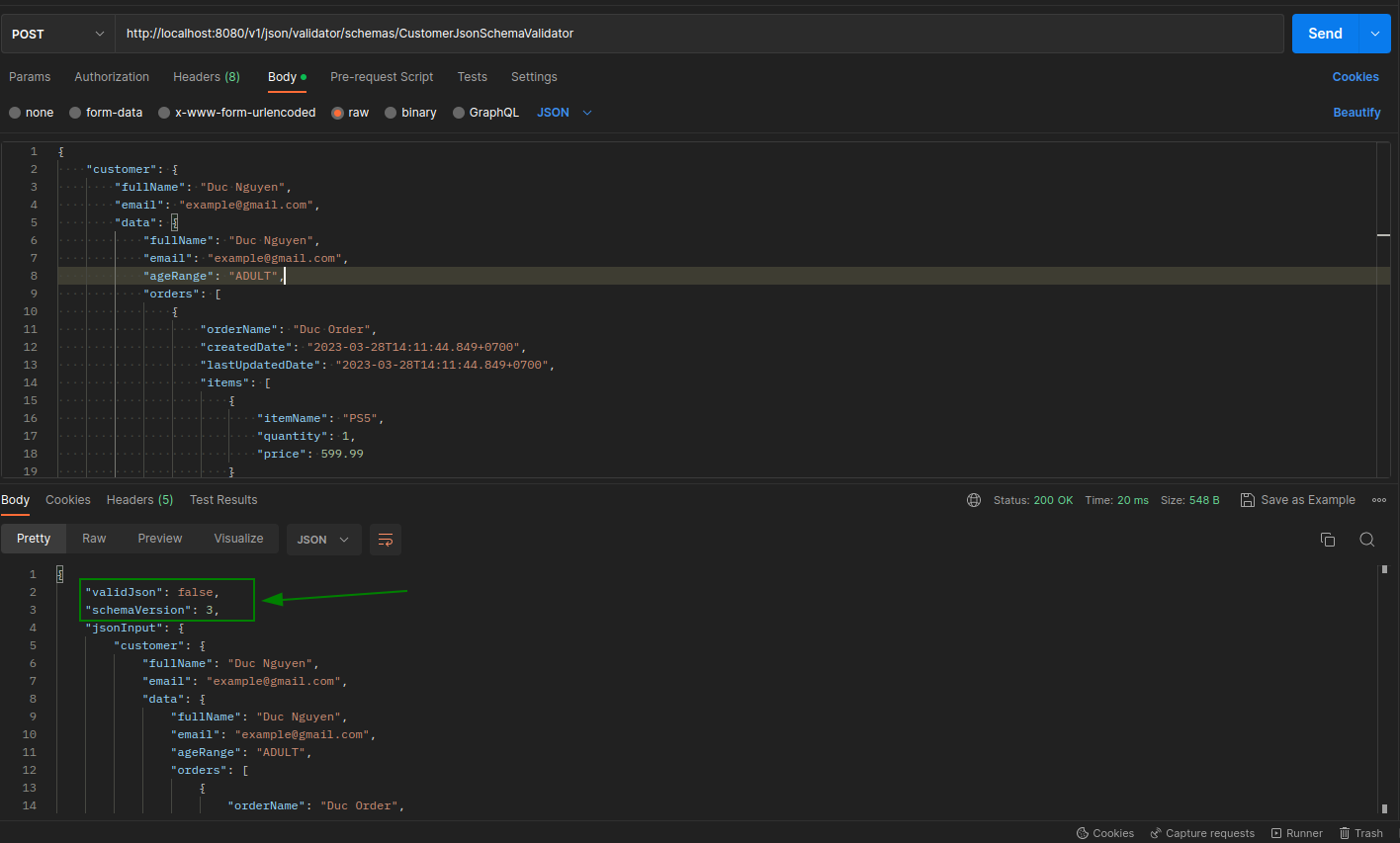Open search in the response panel
Viewport: 1400px width, 843px height.
pos(1366,540)
